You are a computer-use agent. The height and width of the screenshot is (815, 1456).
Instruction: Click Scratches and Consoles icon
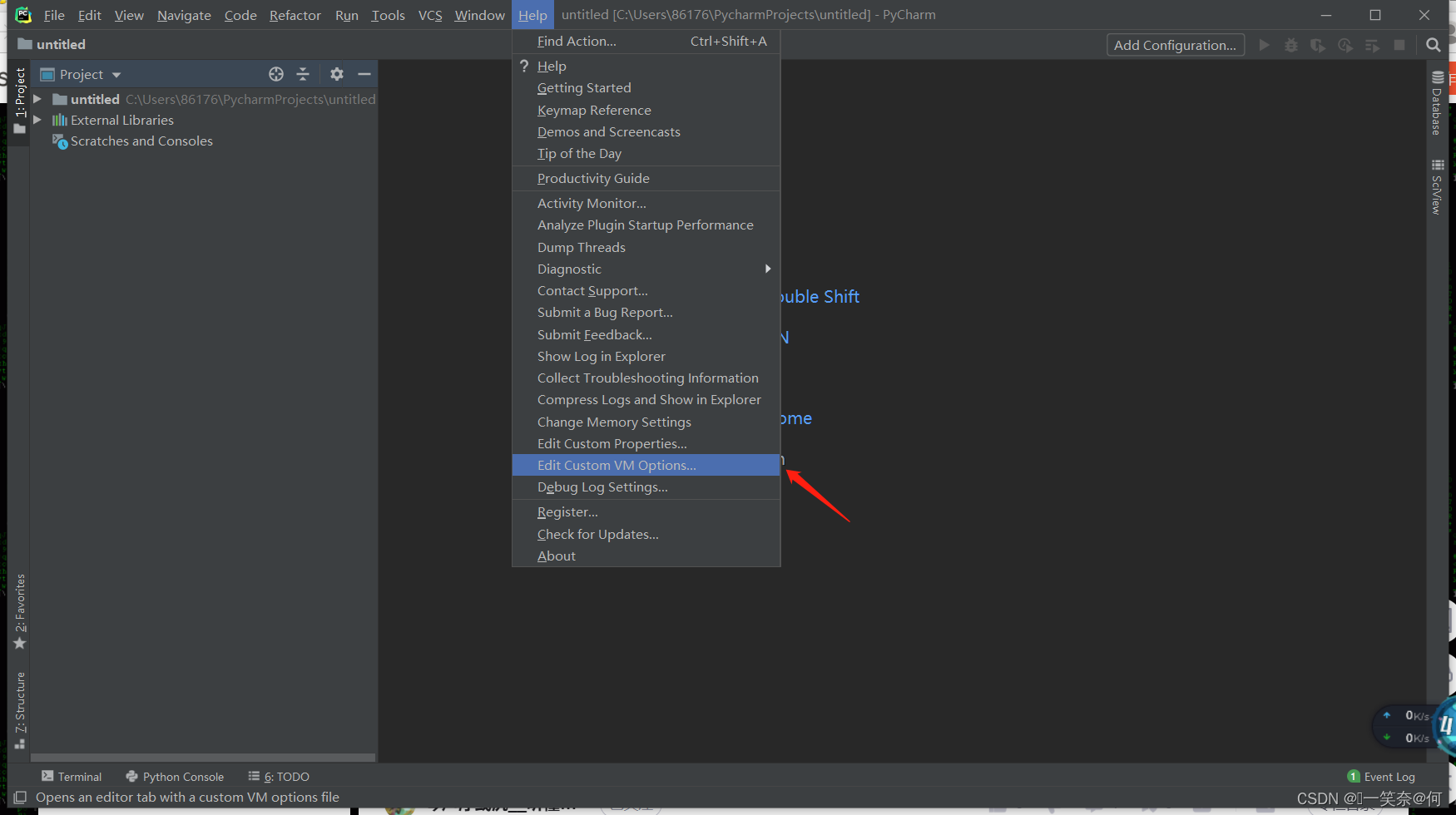(x=60, y=141)
